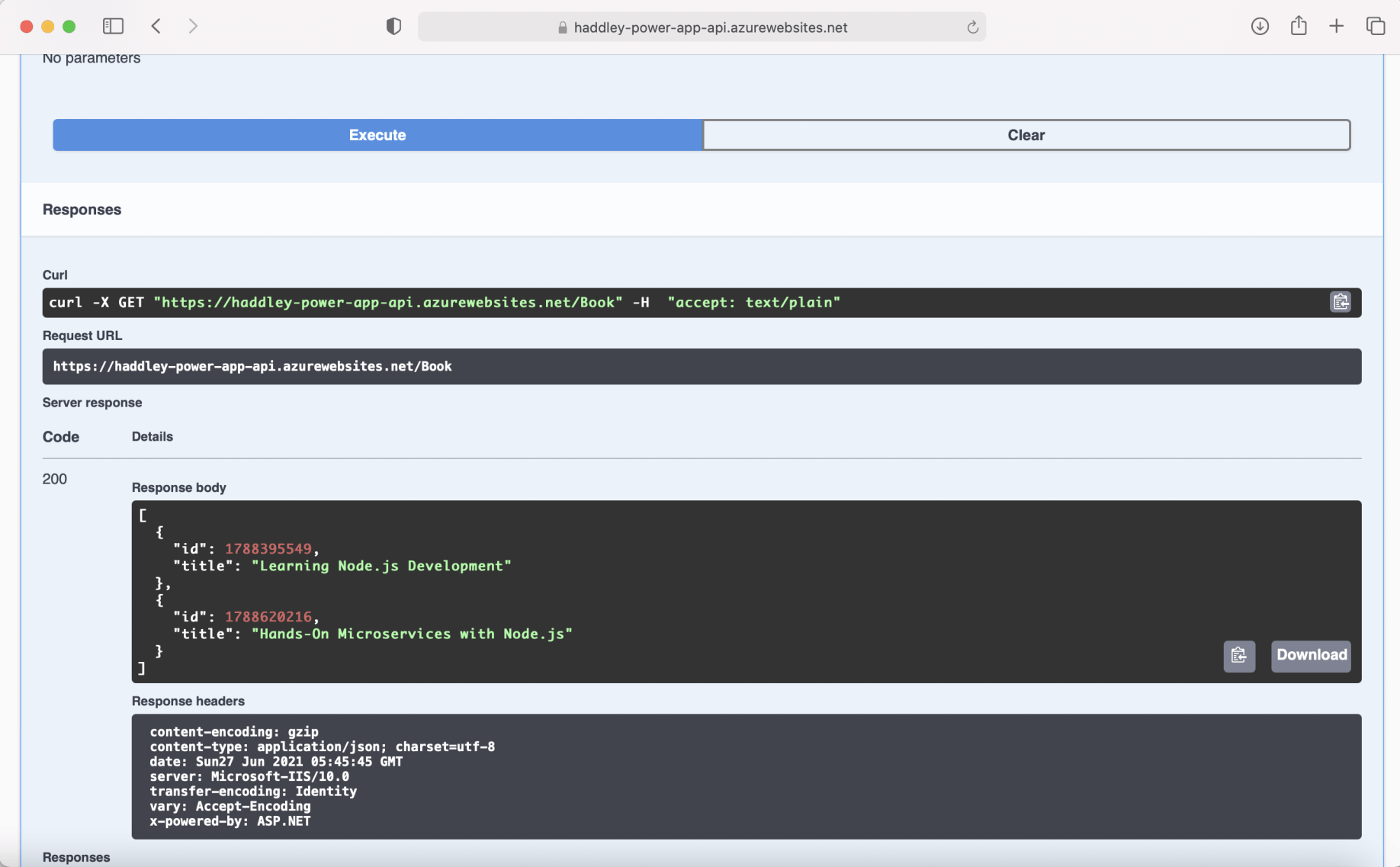Reload the page with the refresh icon
The height and width of the screenshot is (867, 1400).
tap(972, 27)
